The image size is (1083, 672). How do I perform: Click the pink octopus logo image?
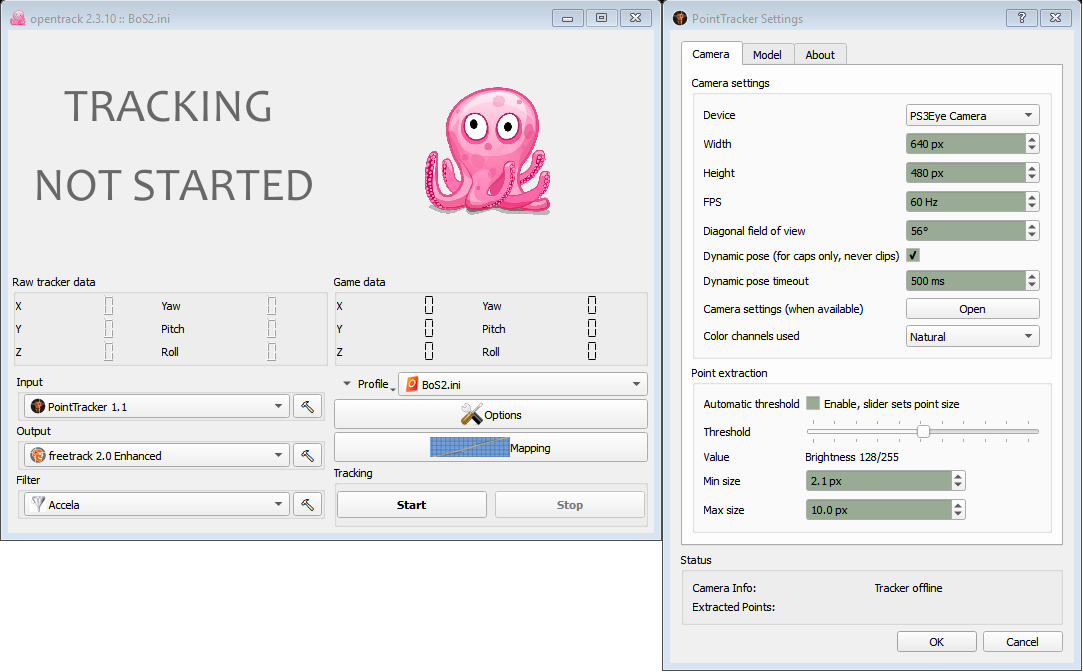tap(488, 150)
